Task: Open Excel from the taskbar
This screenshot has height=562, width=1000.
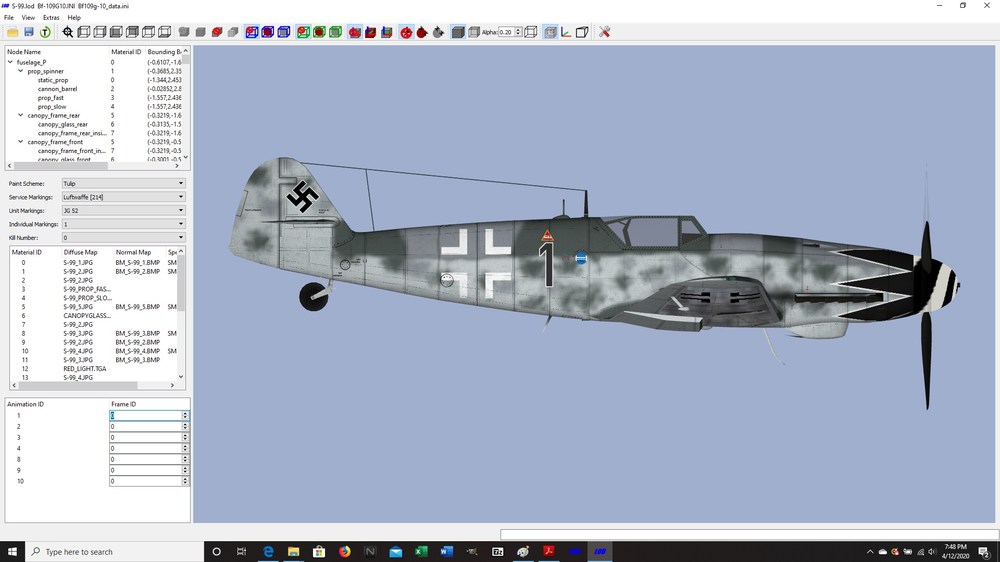Action: point(421,552)
